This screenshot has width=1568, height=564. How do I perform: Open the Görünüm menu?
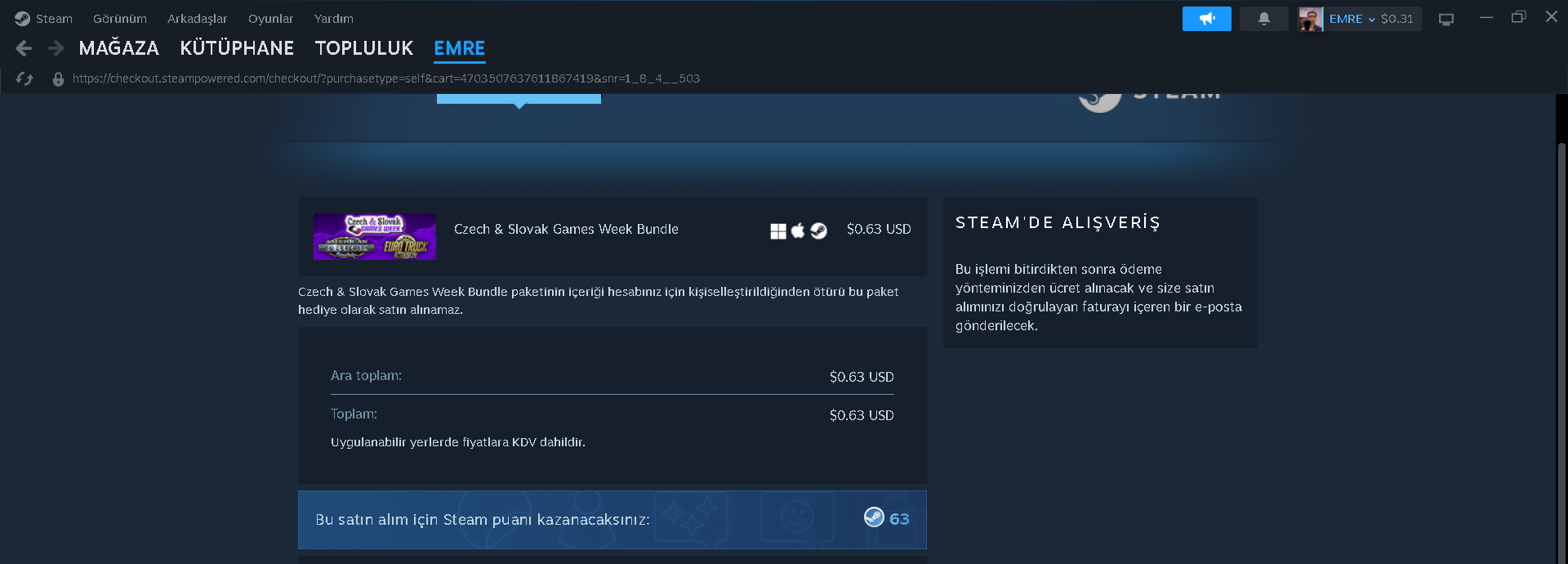coord(120,18)
